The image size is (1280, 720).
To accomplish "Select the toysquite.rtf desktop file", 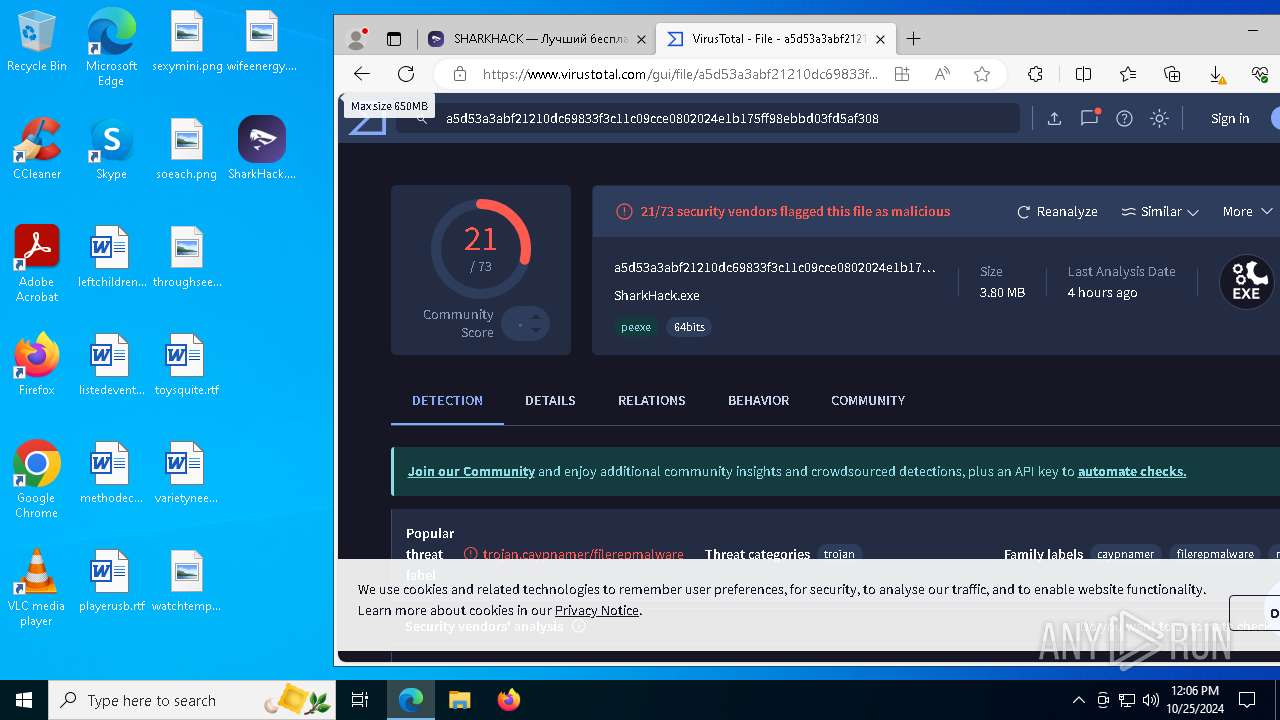I will click(x=186, y=365).
